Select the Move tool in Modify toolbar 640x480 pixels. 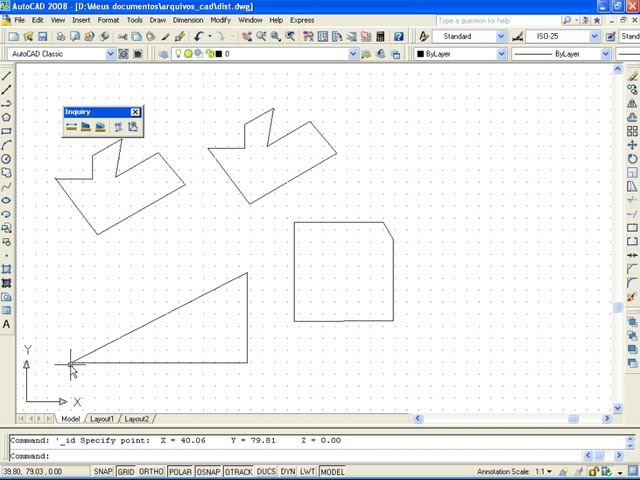point(632,145)
